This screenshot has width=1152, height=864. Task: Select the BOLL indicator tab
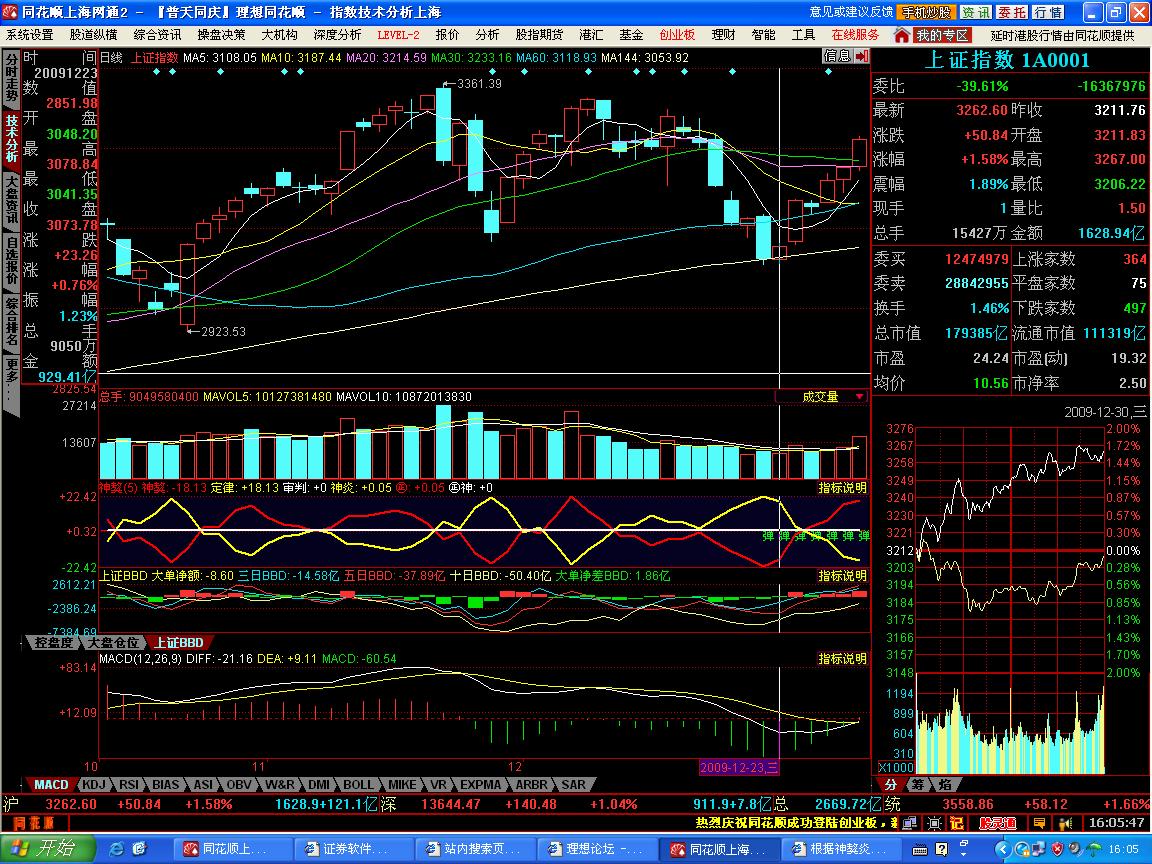(359, 785)
